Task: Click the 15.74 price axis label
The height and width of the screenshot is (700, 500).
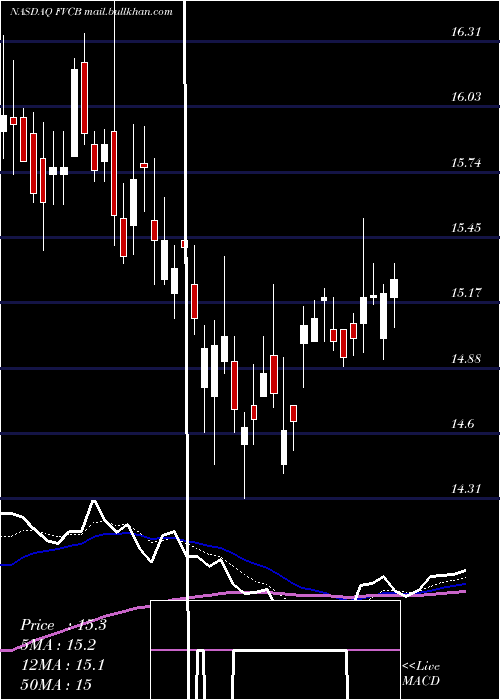Action: tap(466, 162)
